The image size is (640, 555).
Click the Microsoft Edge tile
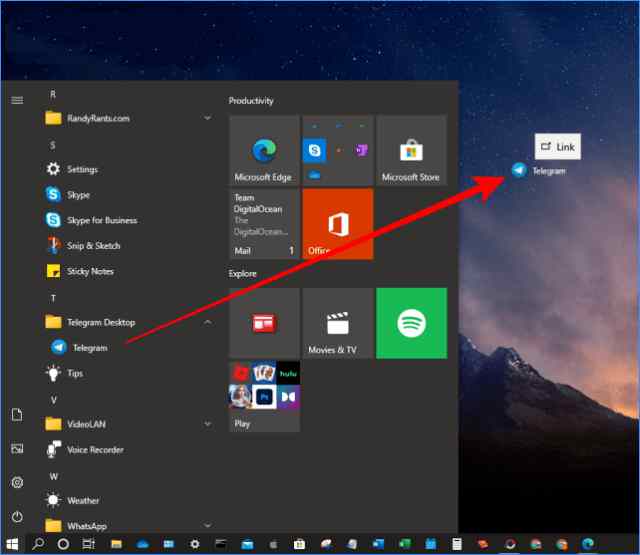coord(264,151)
